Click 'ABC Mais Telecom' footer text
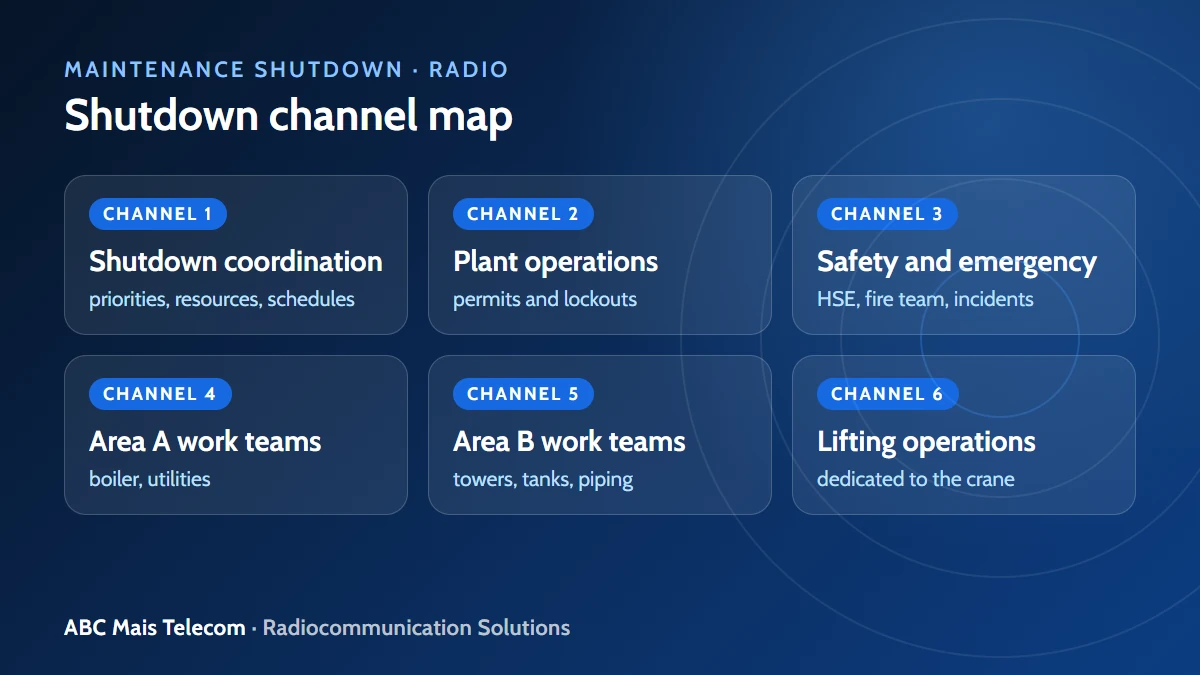This screenshot has height=675, width=1200. 155,628
